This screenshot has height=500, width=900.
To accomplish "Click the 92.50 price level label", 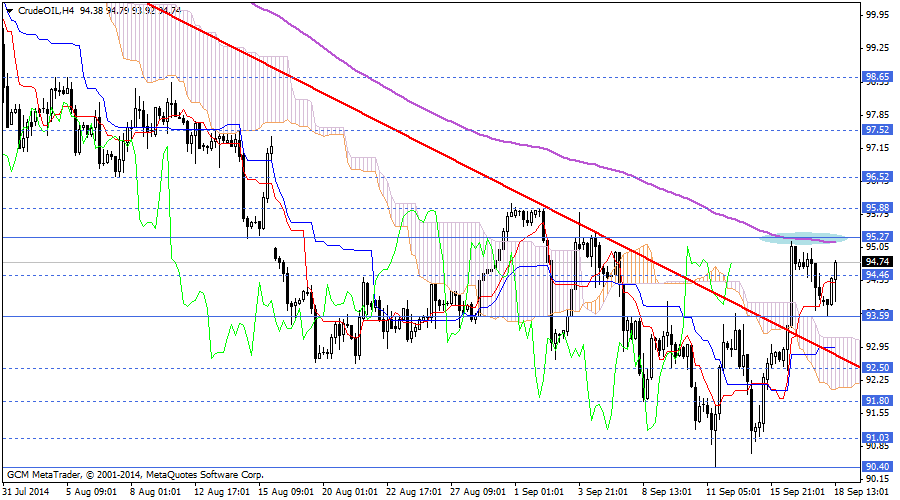I will pyautogui.click(x=877, y=368).
